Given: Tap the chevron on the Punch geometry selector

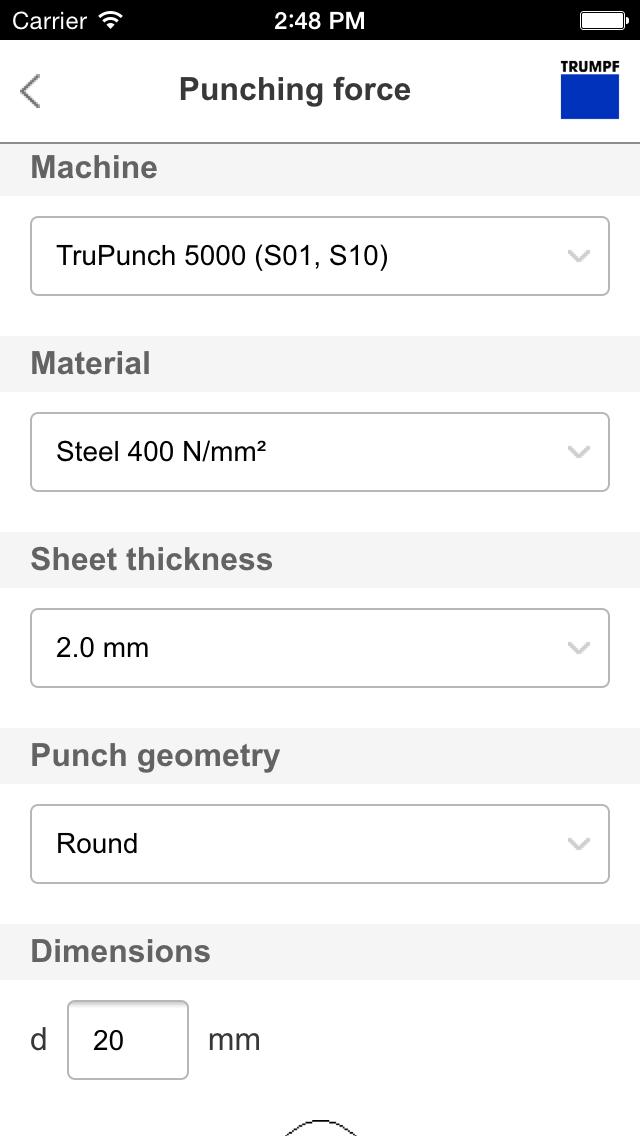Looking at the screenshot, I should point(578,844).
